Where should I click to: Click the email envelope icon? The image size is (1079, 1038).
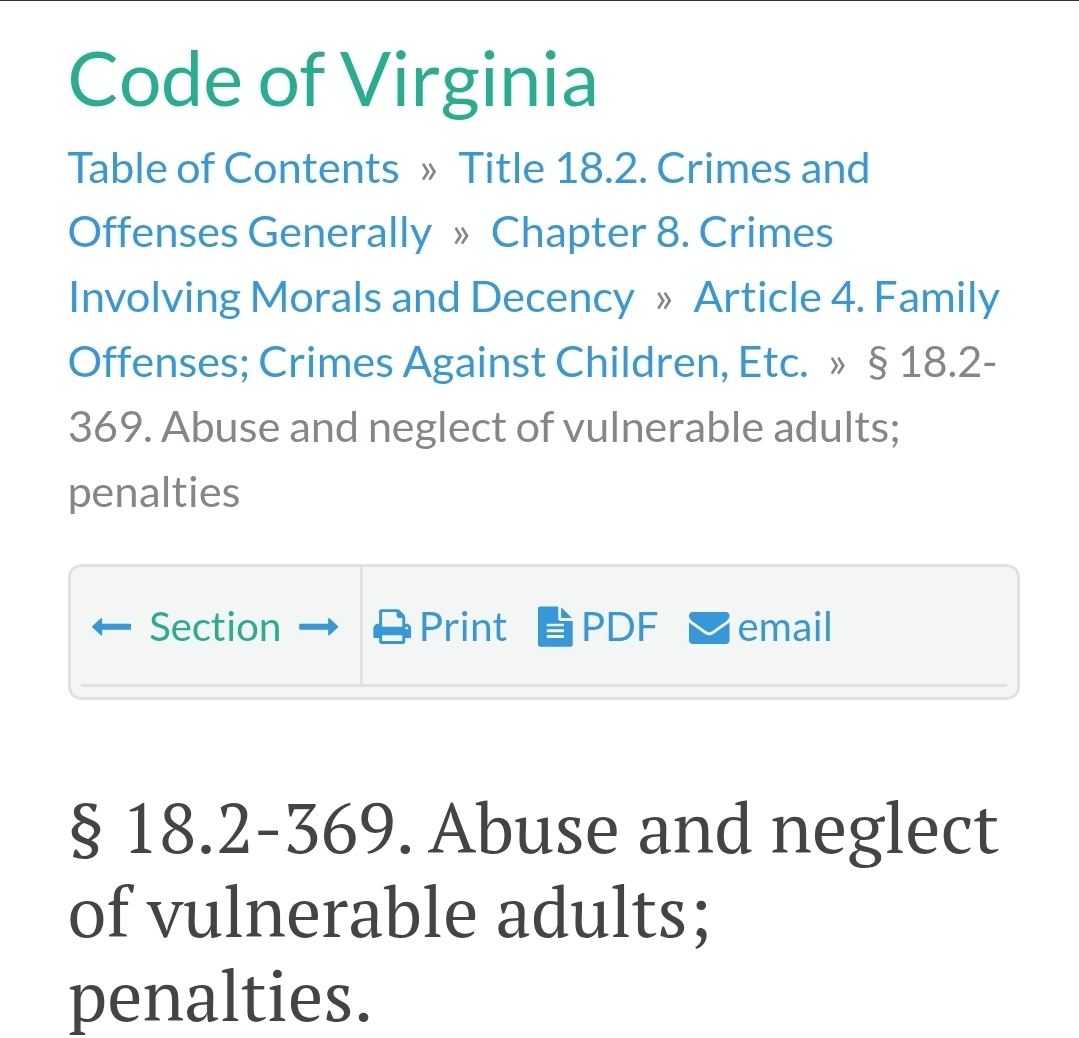(x=708, y=628)
